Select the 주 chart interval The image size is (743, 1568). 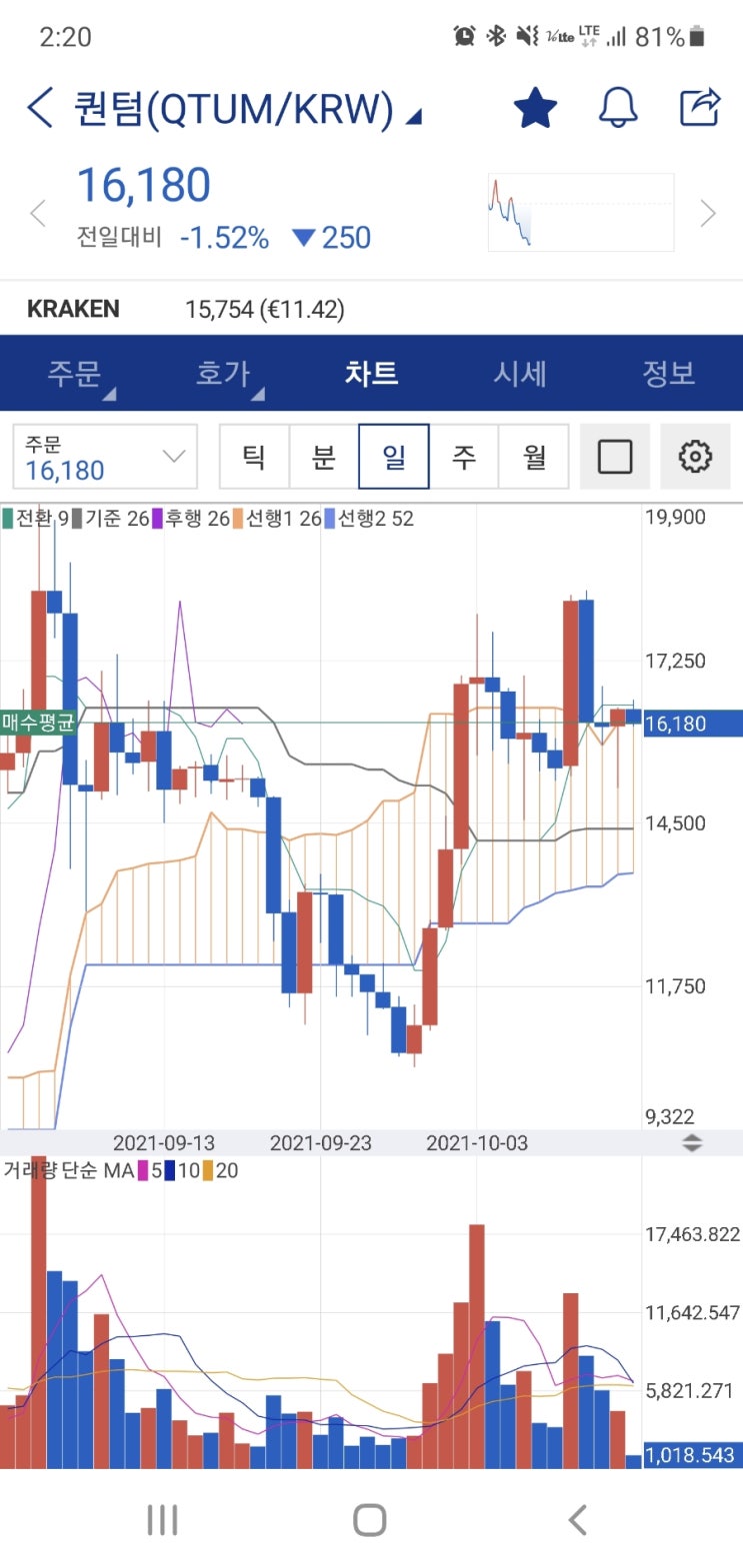pos(464,457)
